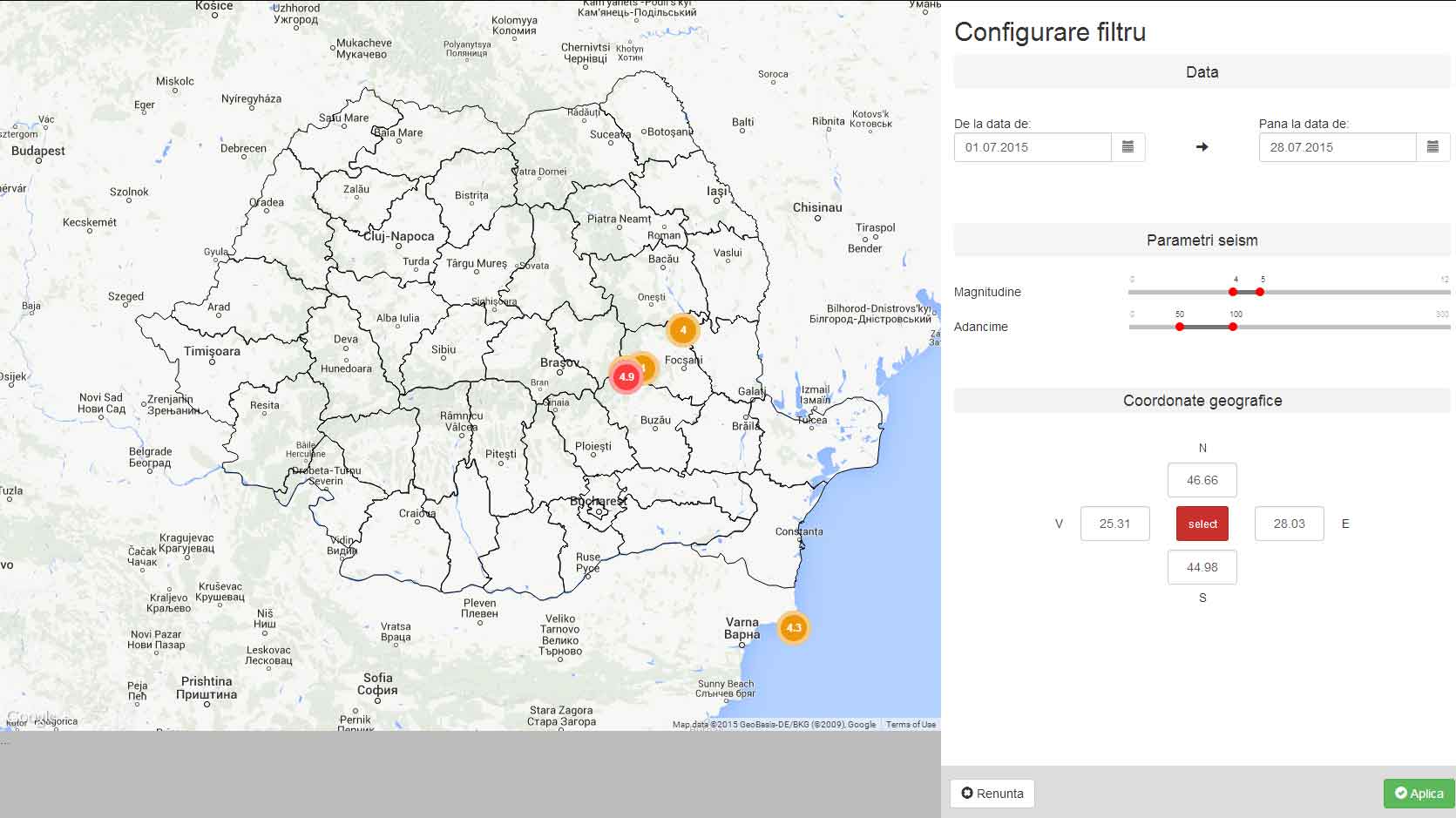1456x818 pixels.
Task: Click the 'Pana la data de' date field
Action: point(1337,147)
